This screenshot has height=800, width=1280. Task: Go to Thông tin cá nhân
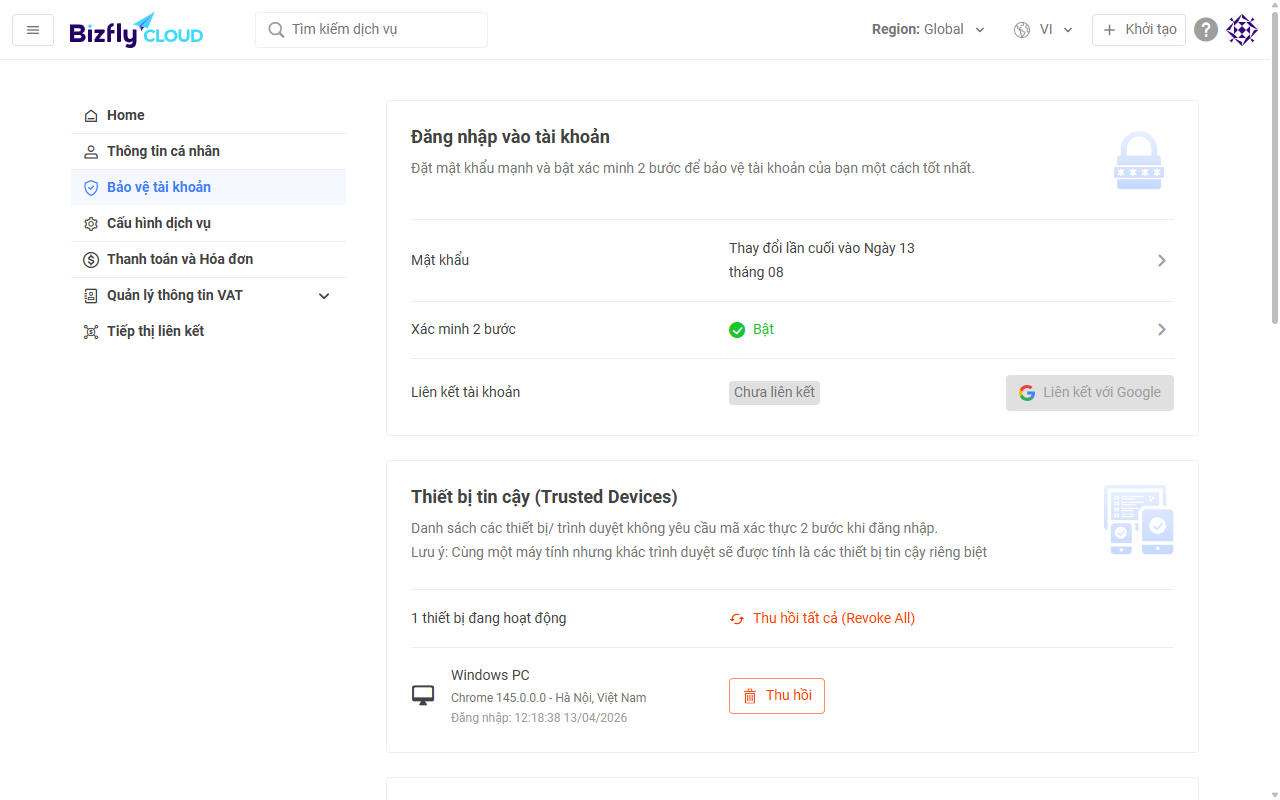(x=163, y=151)
